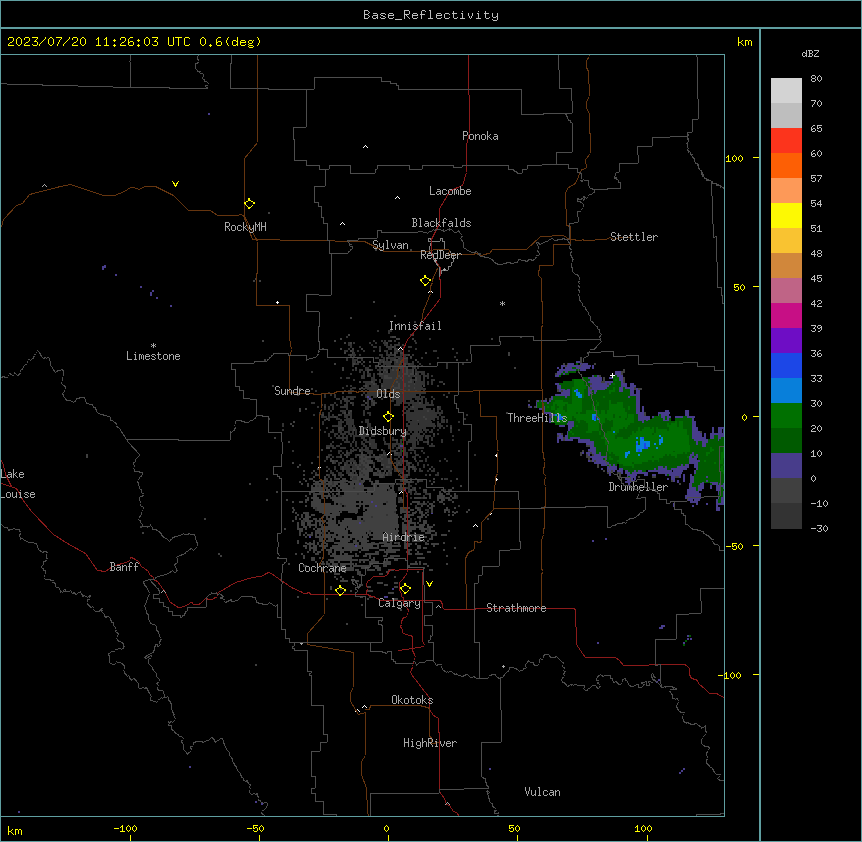
Task: Click the Base_Reflectivity title text
Action: tap(431, 15)
